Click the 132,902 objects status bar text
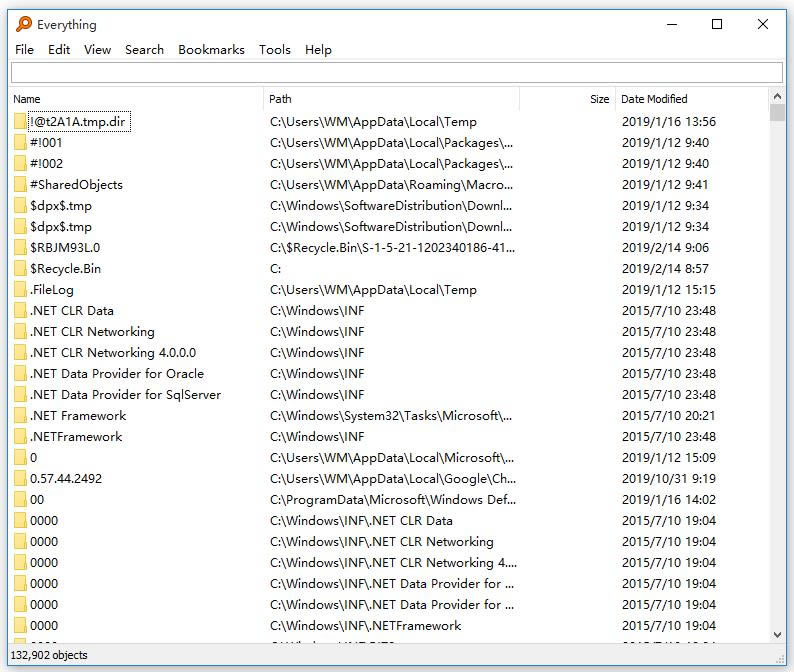This screenshot has height=672, width=794. 49,655
